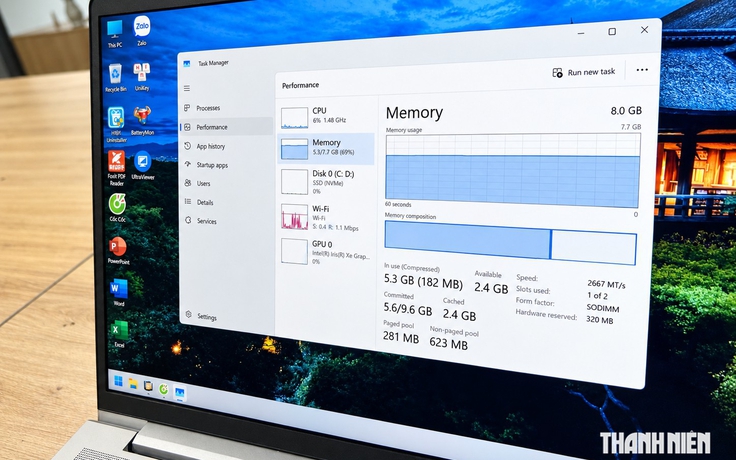Screen dimensions: 736x460
Task: Open File Explorer from the taskbar
Action: coord(133,384)
